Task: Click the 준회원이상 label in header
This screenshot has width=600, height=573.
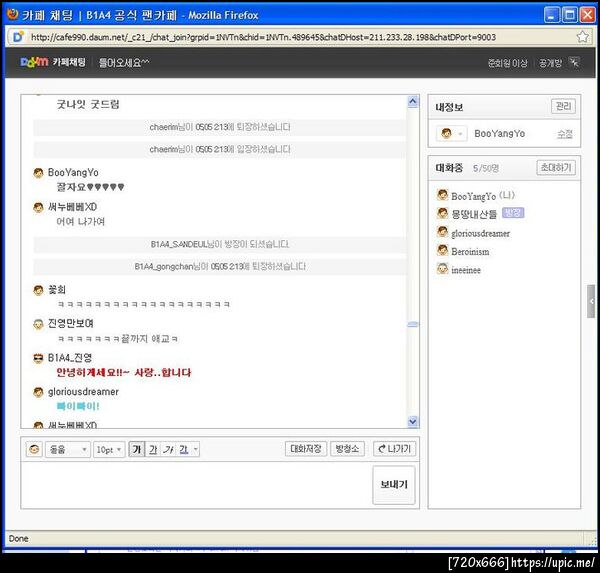Action: tap(507, 63)
